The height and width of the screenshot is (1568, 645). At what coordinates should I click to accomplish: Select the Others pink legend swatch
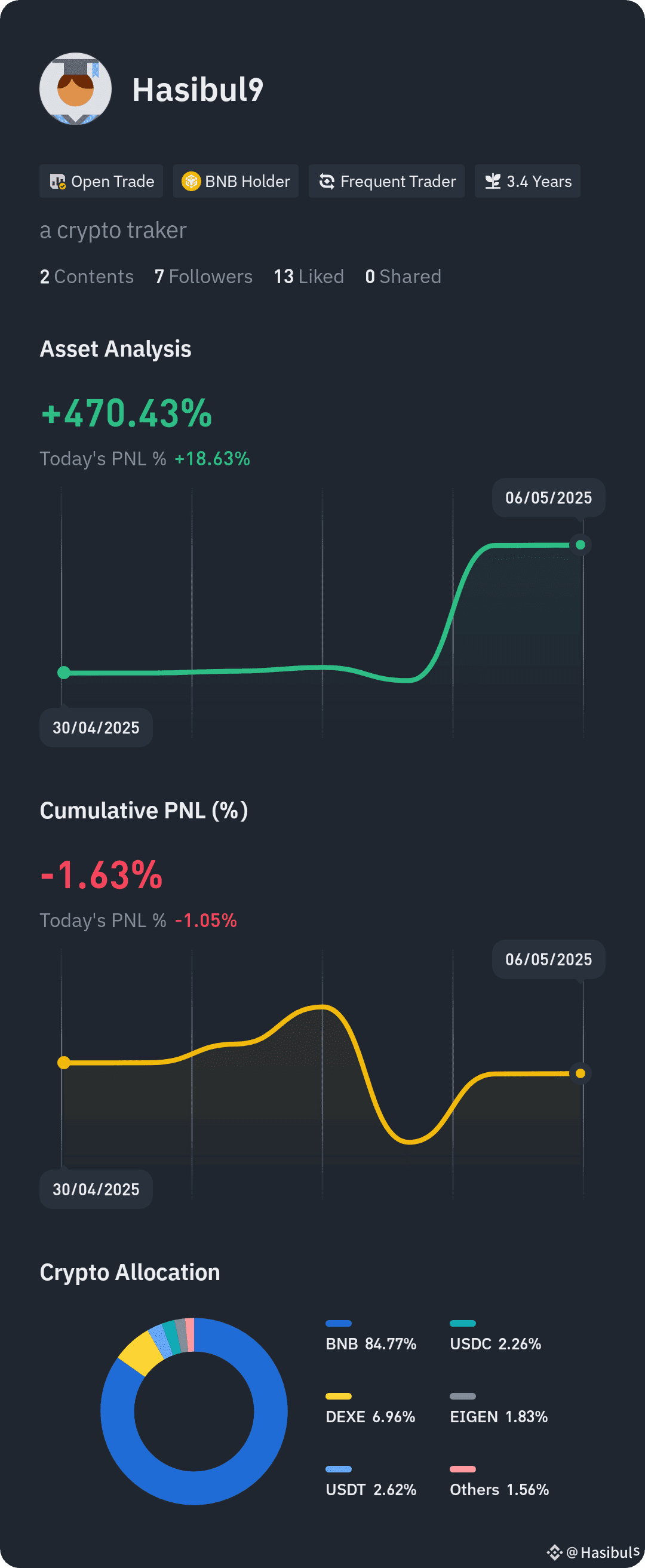[462, 1469]
